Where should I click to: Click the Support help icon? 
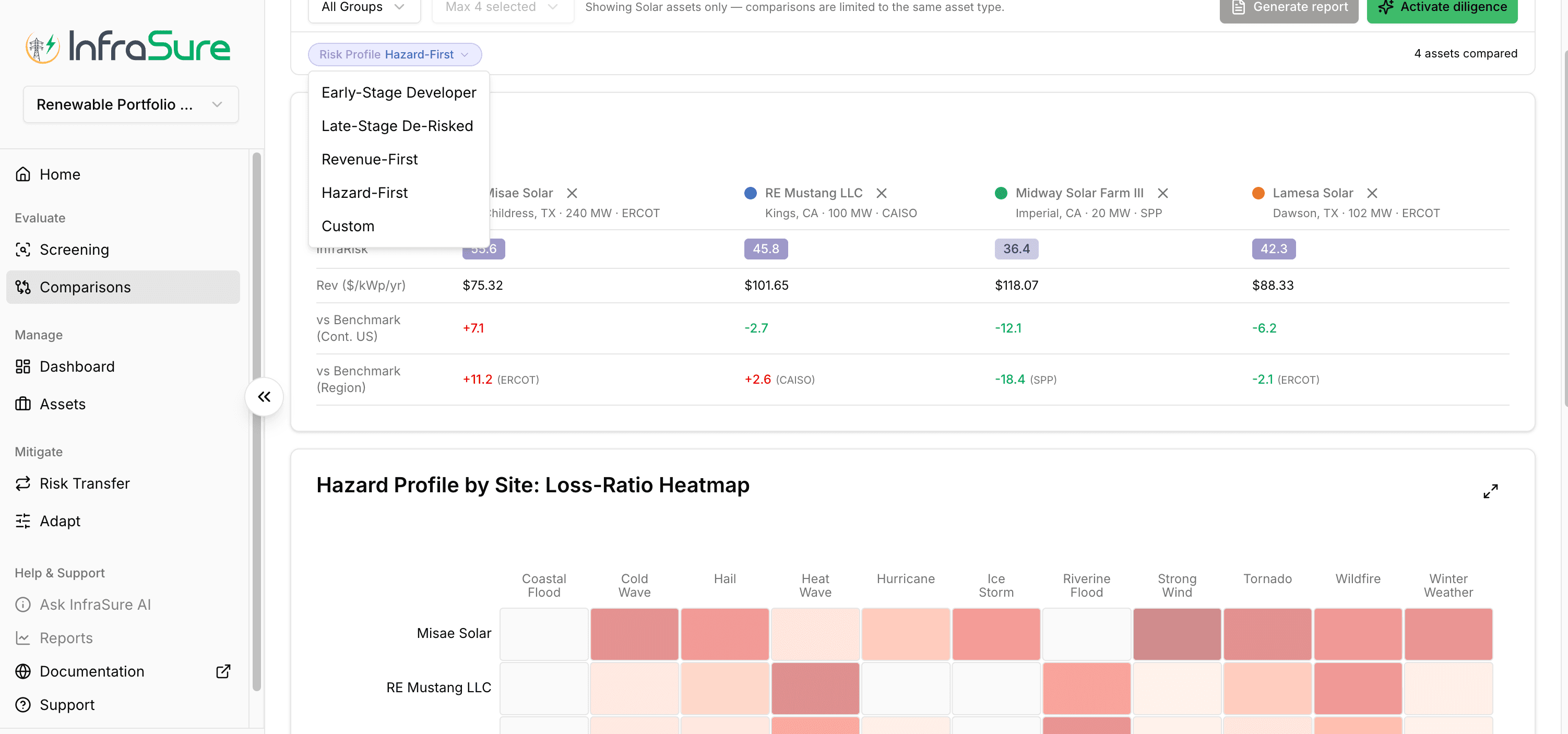[x=23, y=705]
